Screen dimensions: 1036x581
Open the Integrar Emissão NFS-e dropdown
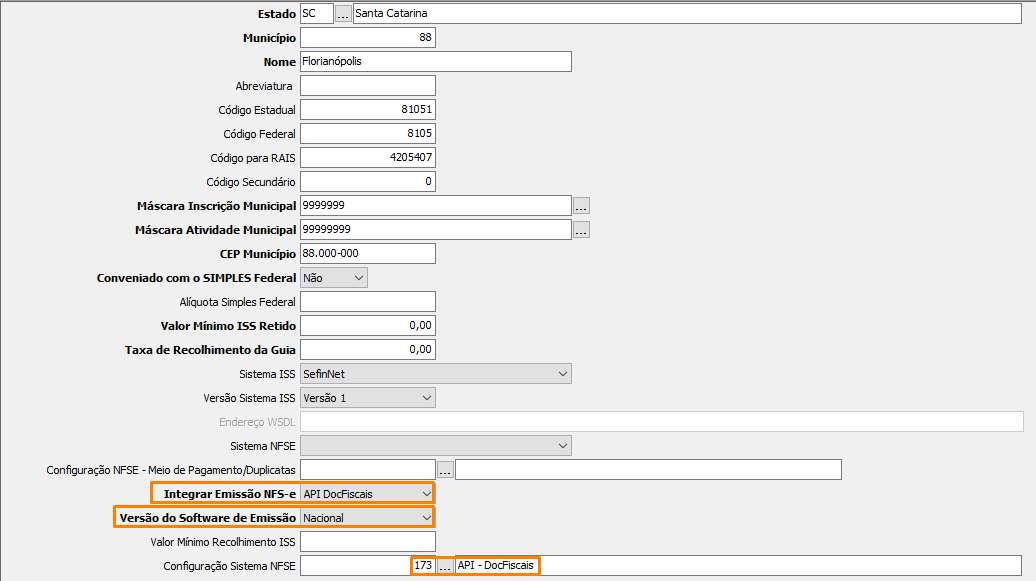(427, 494)
